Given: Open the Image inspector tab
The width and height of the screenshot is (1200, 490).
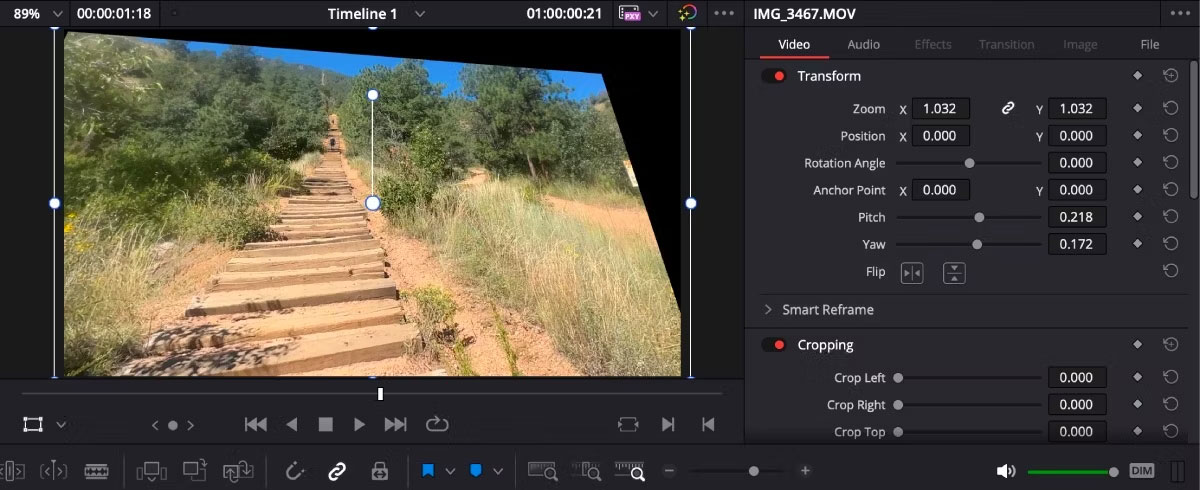Looking at the screenshot, I should point(1080,44).
